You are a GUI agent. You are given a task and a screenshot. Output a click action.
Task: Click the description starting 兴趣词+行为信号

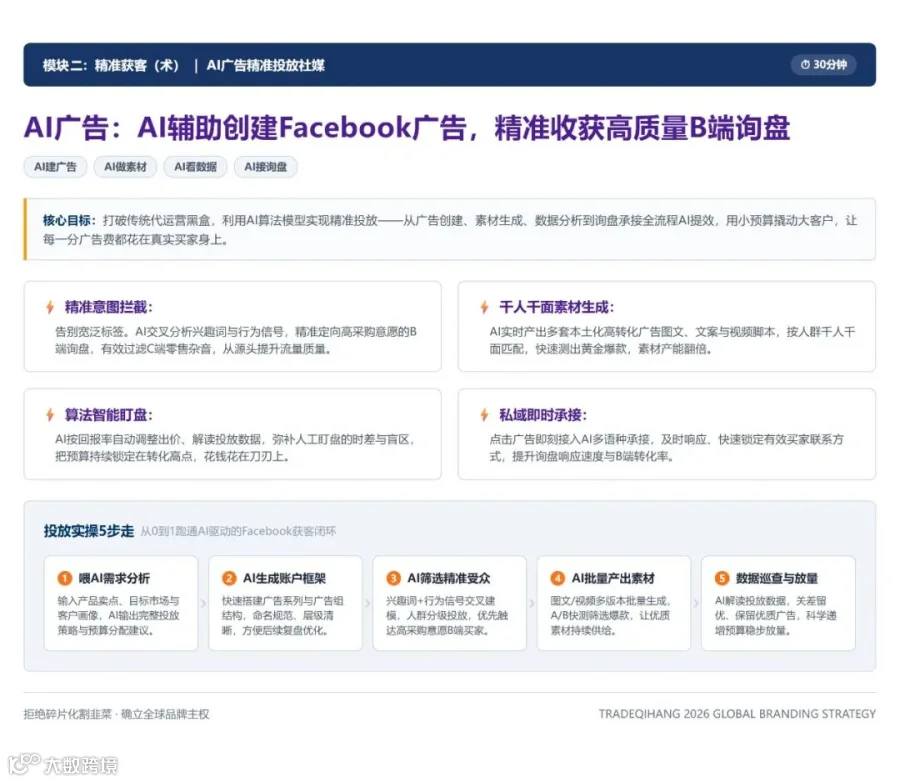point(447,615)
